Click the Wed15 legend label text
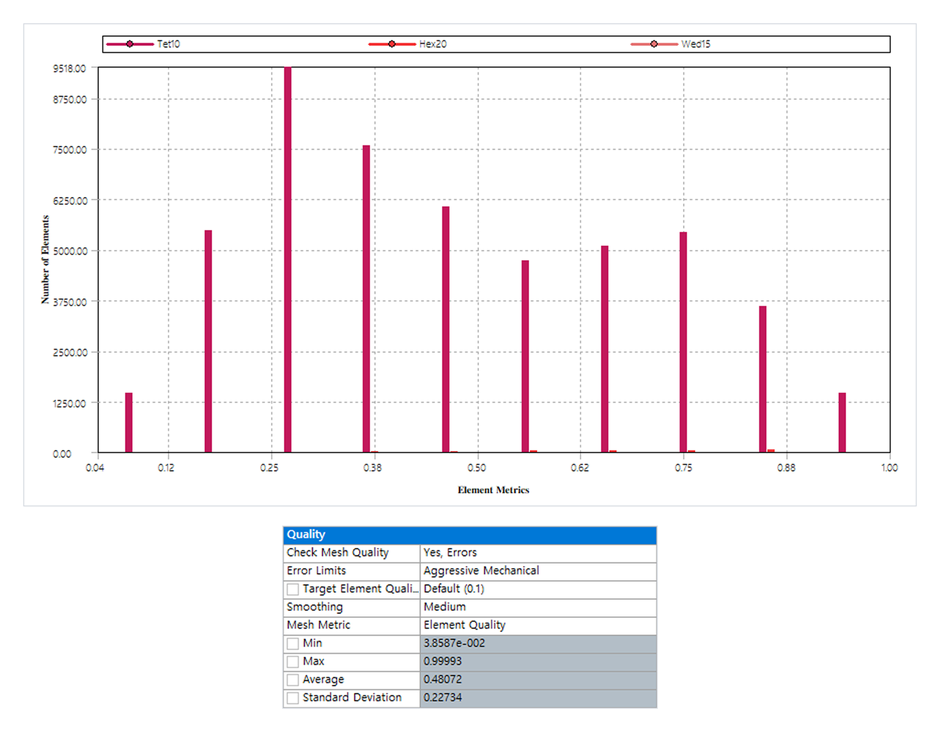The height and width of the screenshot is (732, 940). tap(695, 44)
